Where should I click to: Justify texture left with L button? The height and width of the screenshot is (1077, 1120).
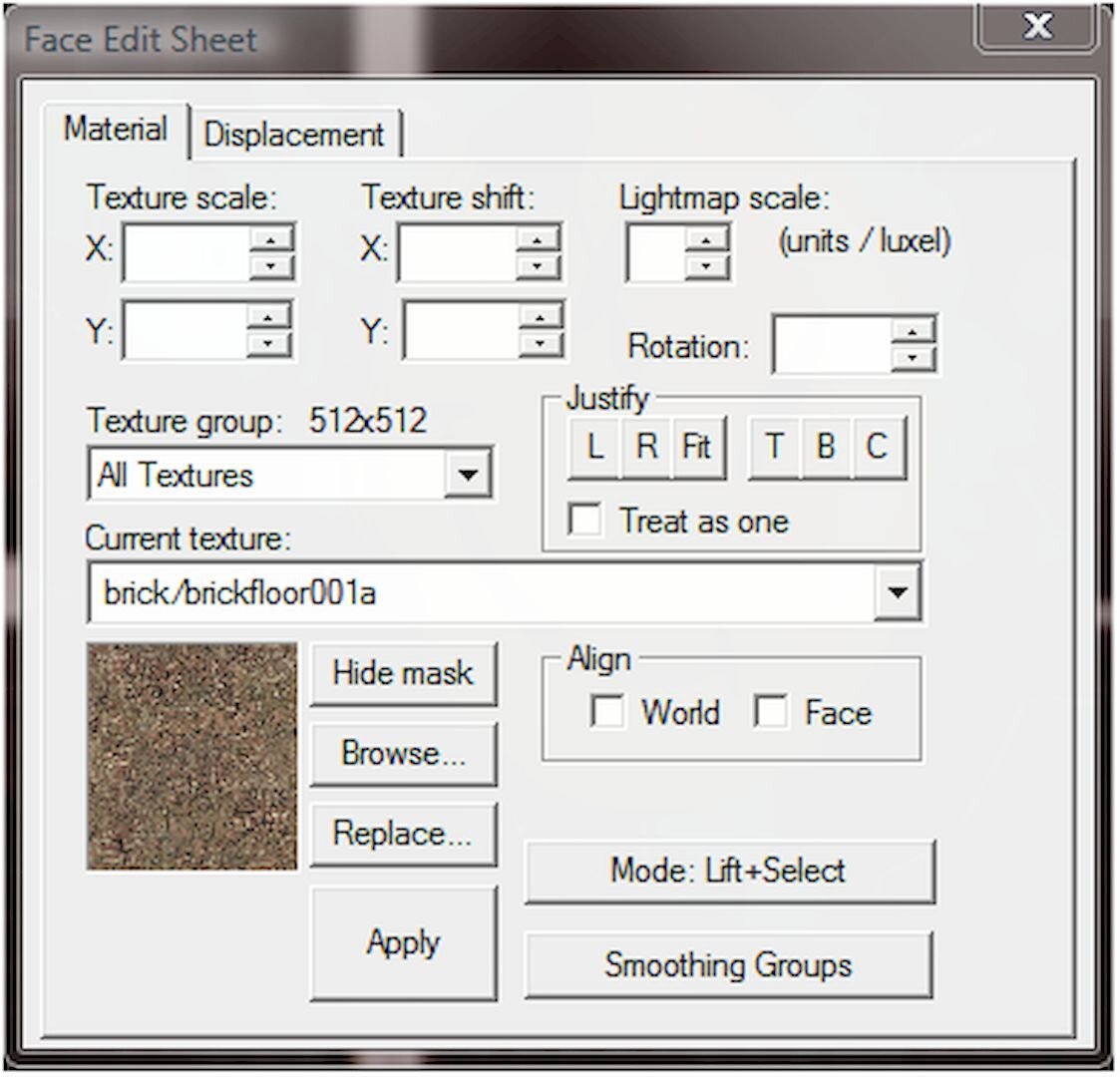click(595, 448)
